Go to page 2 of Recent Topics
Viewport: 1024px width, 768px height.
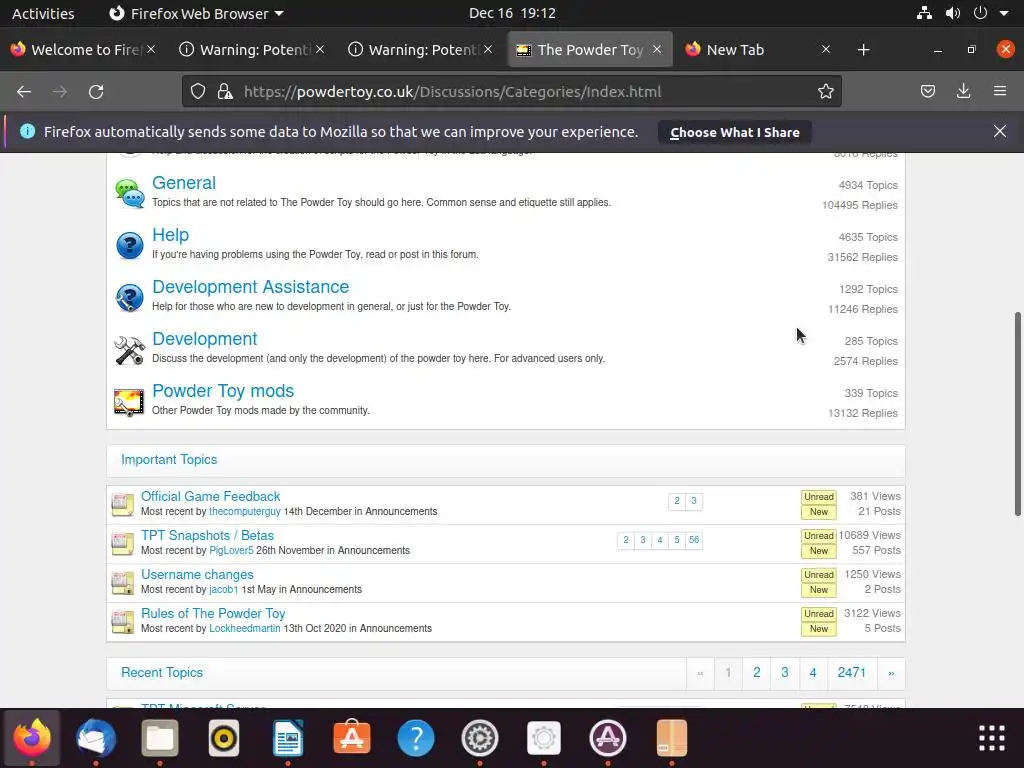click(x=756, y=673)
